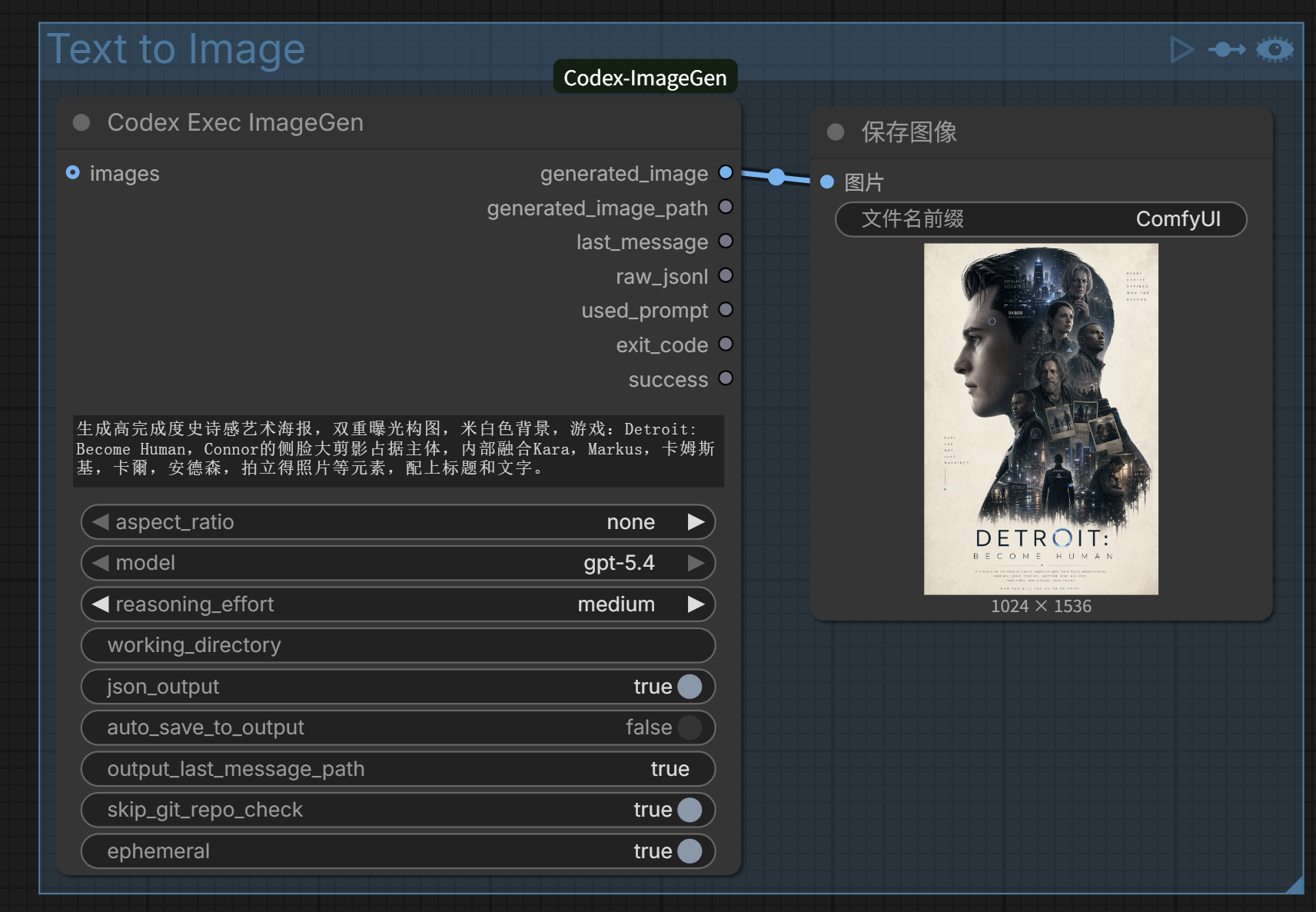Click the generated_image_path output socket
This screenshot has width=1316, height=912.
726,207
